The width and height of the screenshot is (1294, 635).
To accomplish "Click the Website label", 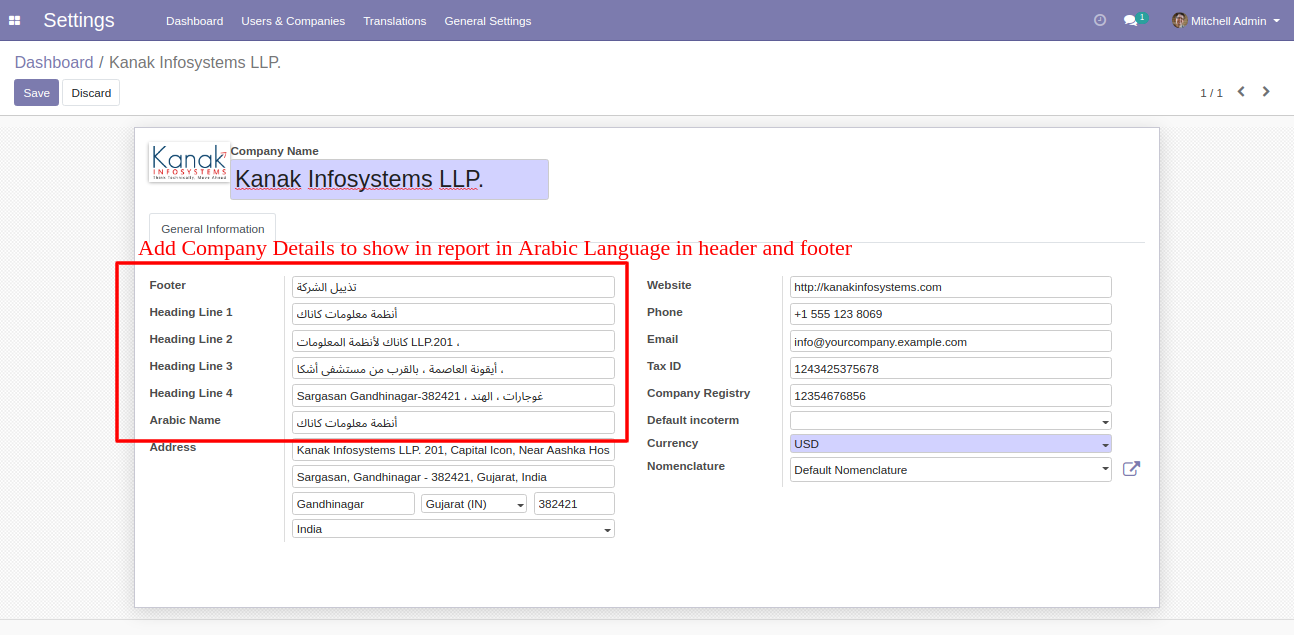I will click(x=669, y=285).
